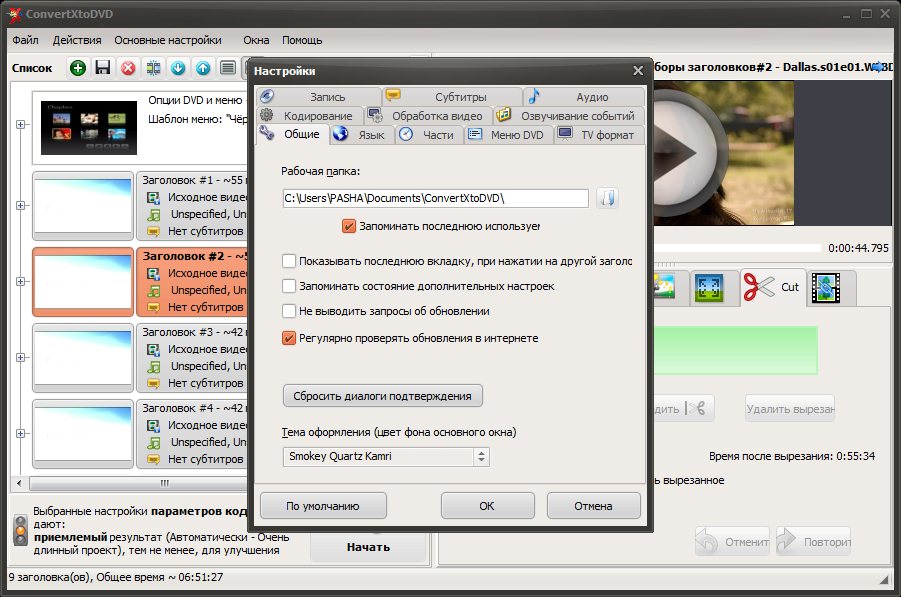The height and width of the screenshot is (597, 901).
Task: Open the Smokey Quartz Kamri theme dropdown
Action: (386, 457)
